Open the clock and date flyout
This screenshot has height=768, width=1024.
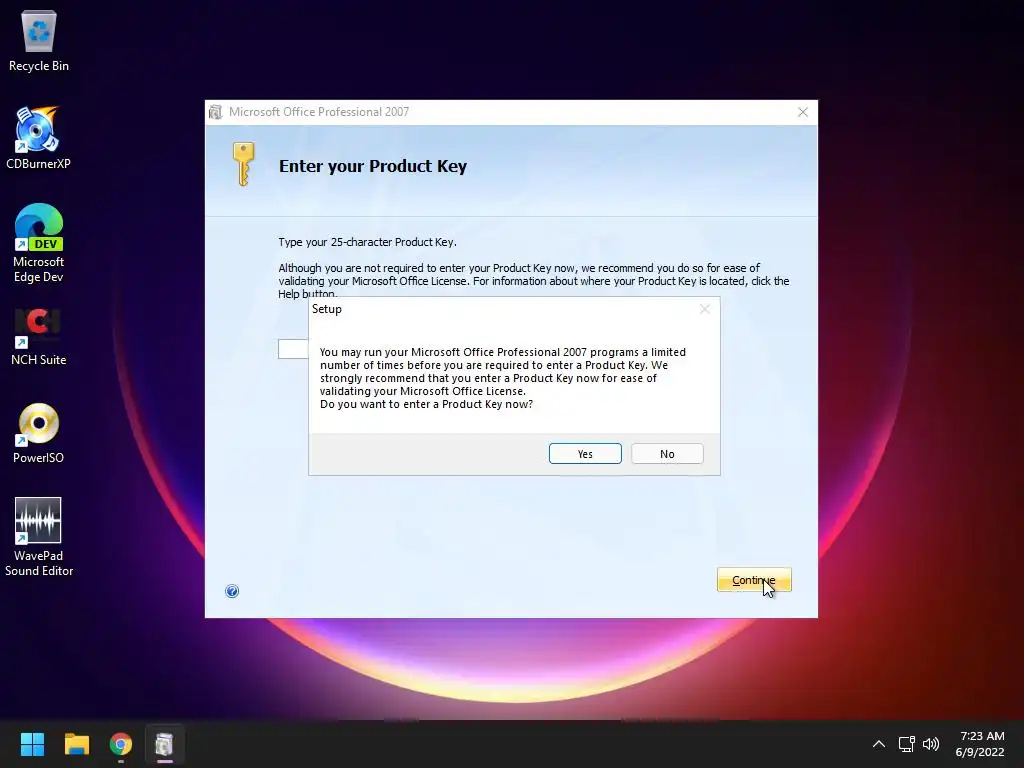(980, 744)
